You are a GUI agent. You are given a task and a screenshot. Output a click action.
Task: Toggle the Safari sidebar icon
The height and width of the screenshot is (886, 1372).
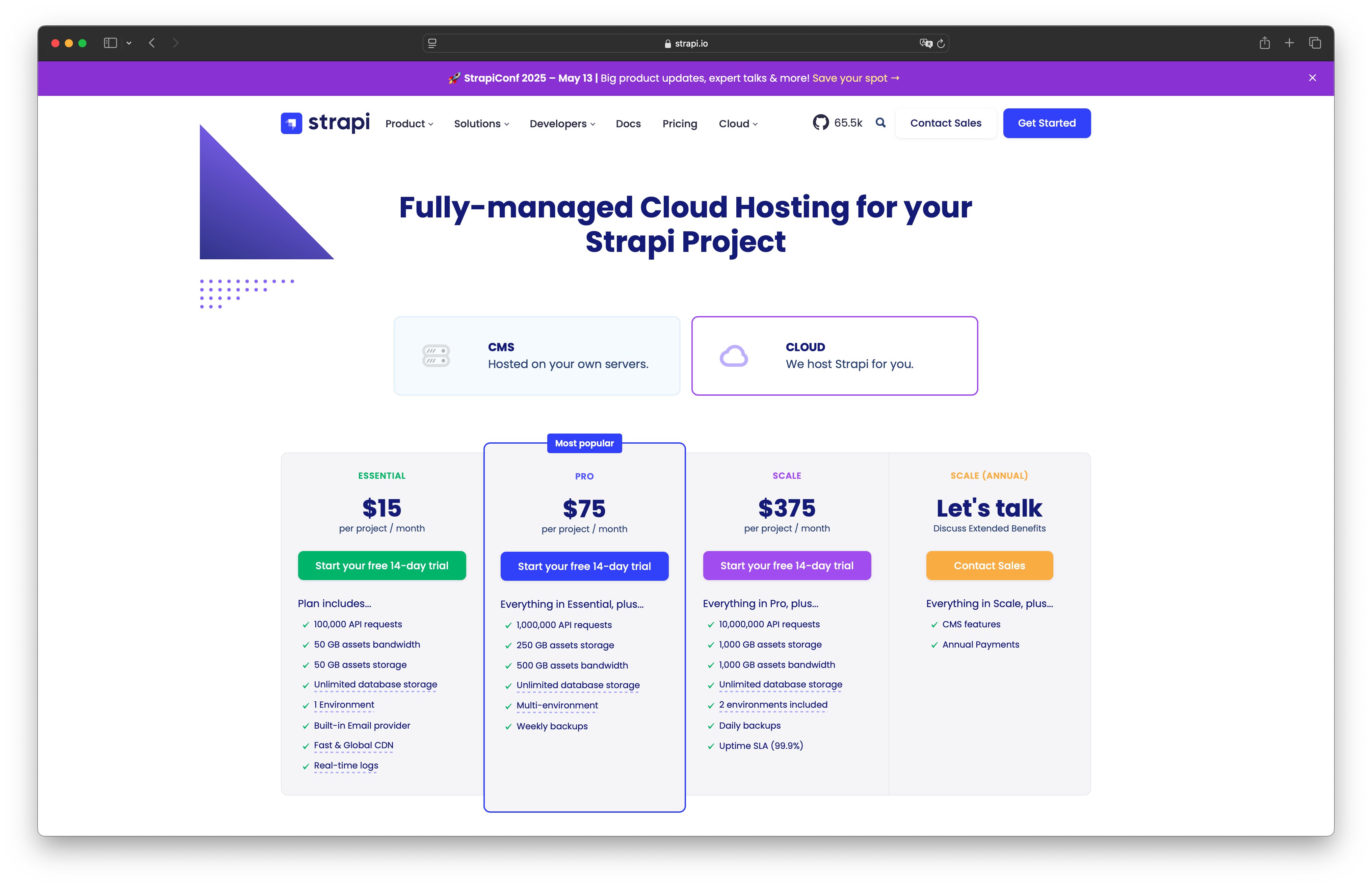point(110,43)
